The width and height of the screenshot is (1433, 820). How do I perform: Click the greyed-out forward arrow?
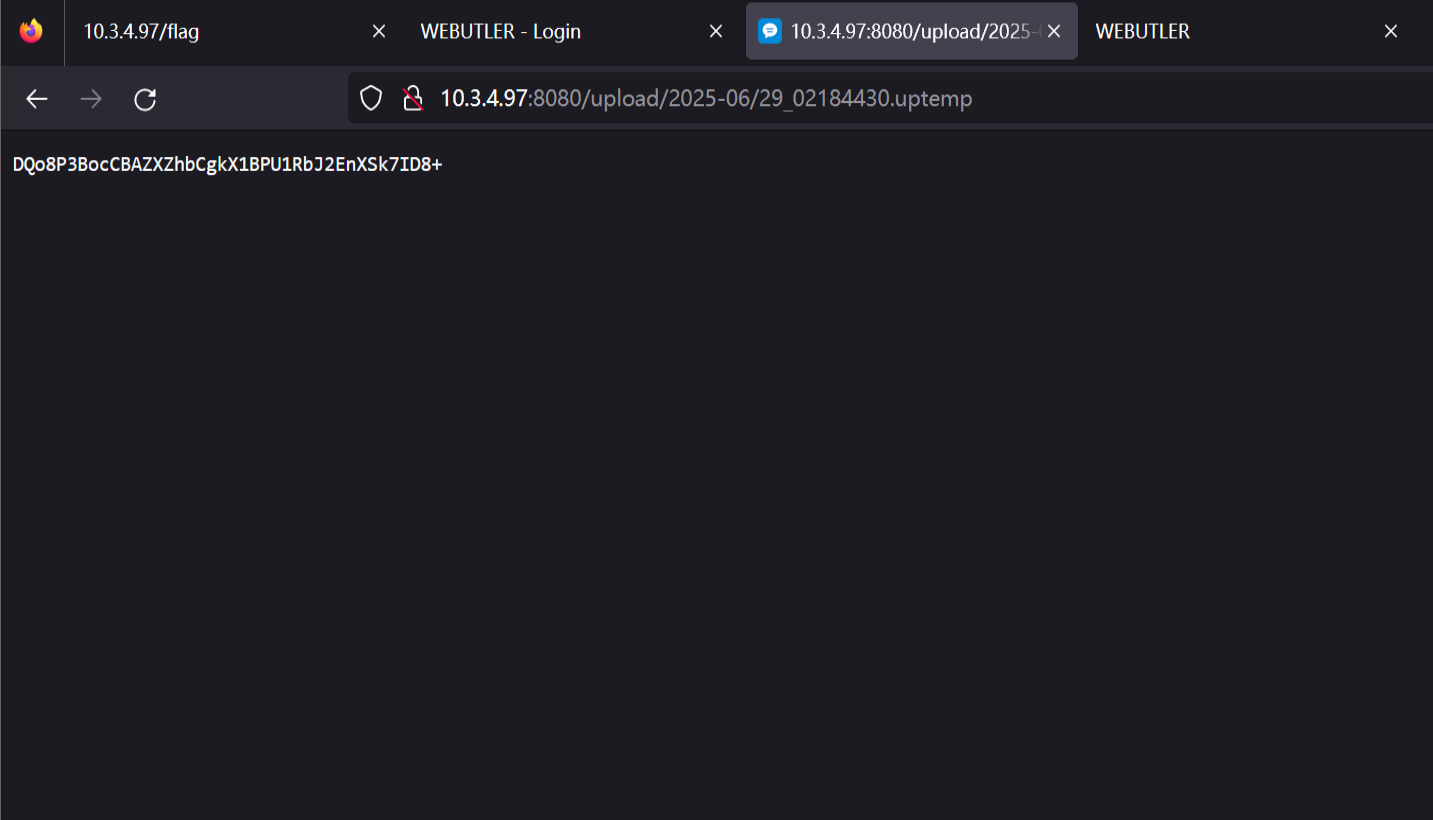pos(91,99)
